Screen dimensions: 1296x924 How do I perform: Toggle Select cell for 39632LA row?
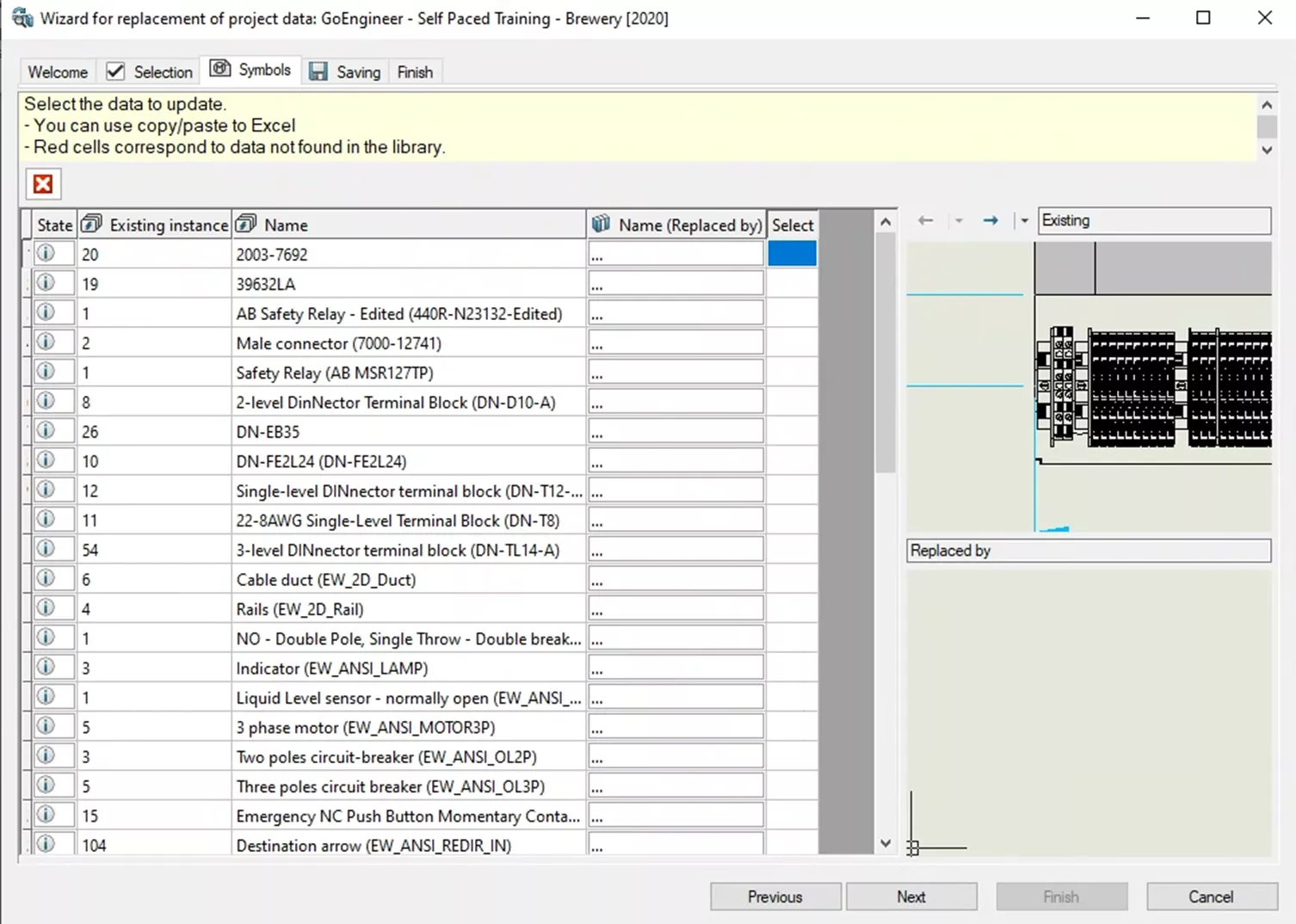tap(792, 284)
